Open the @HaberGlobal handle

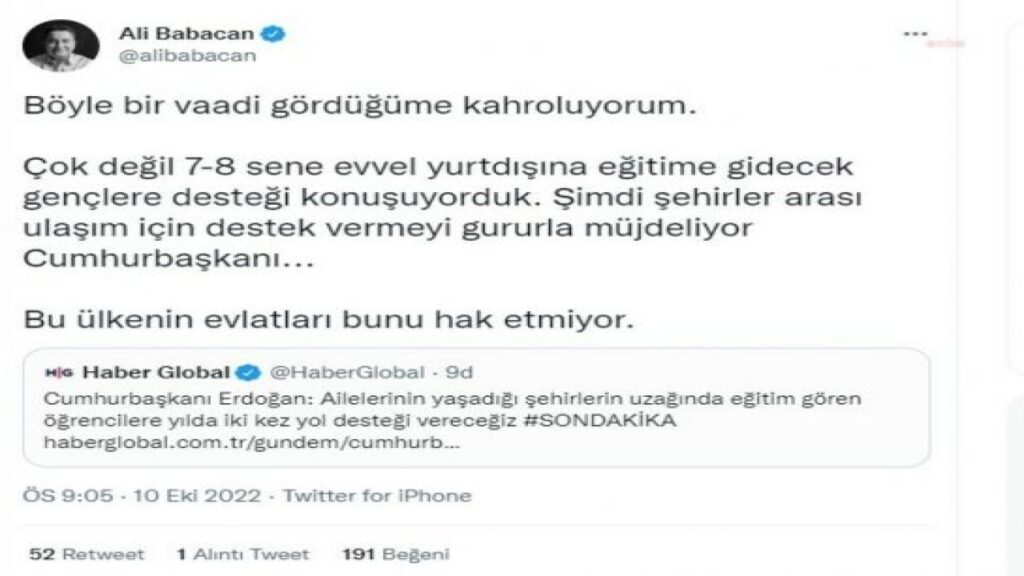coord(347,372)
